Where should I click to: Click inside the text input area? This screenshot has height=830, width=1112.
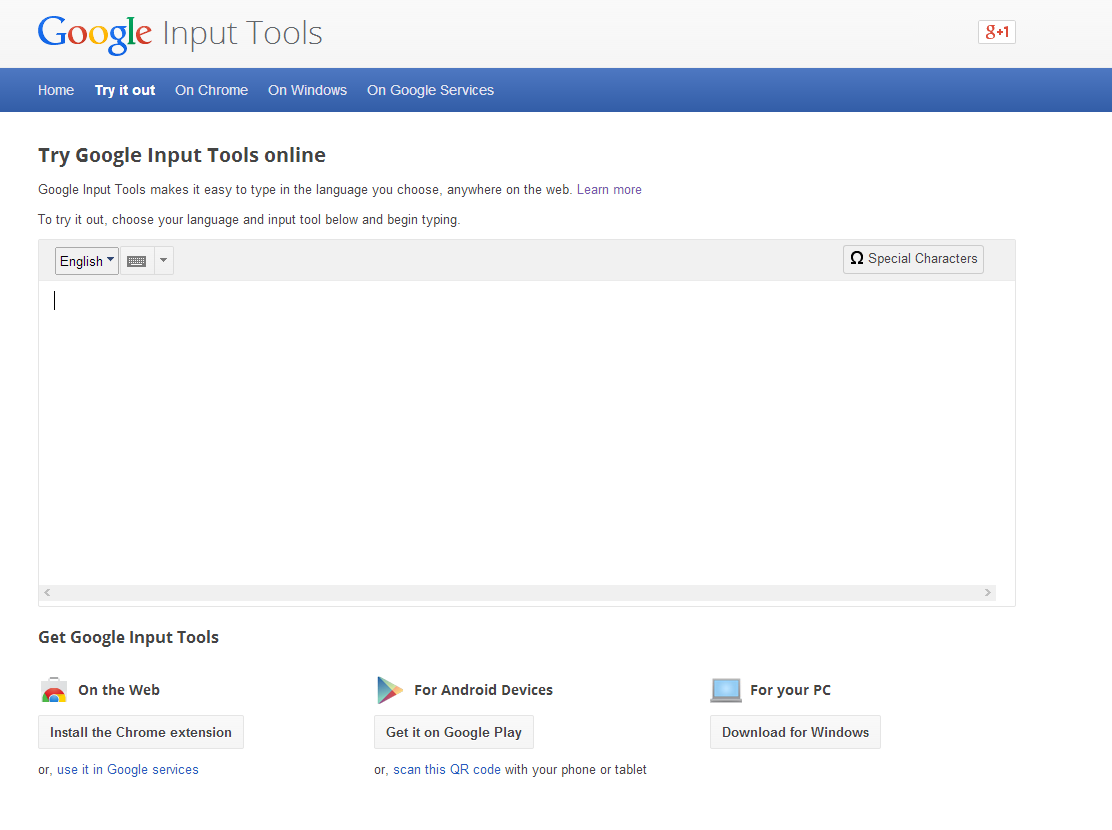pyautogui.click(x=526, y=430)
